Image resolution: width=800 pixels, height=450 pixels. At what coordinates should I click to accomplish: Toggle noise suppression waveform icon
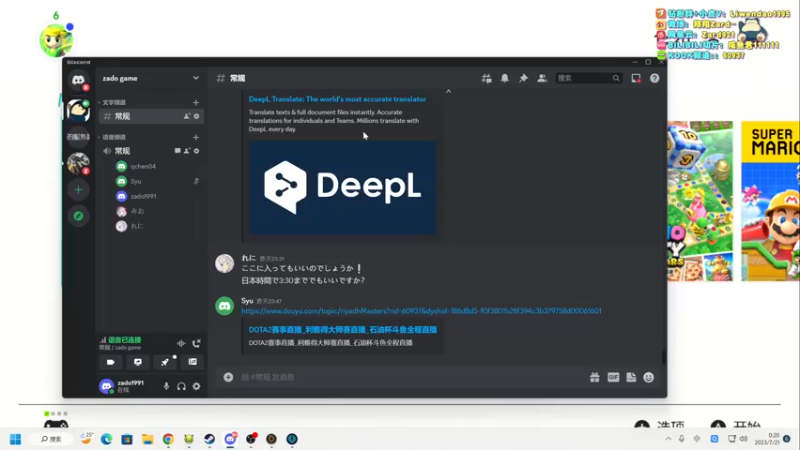[181, 343]
